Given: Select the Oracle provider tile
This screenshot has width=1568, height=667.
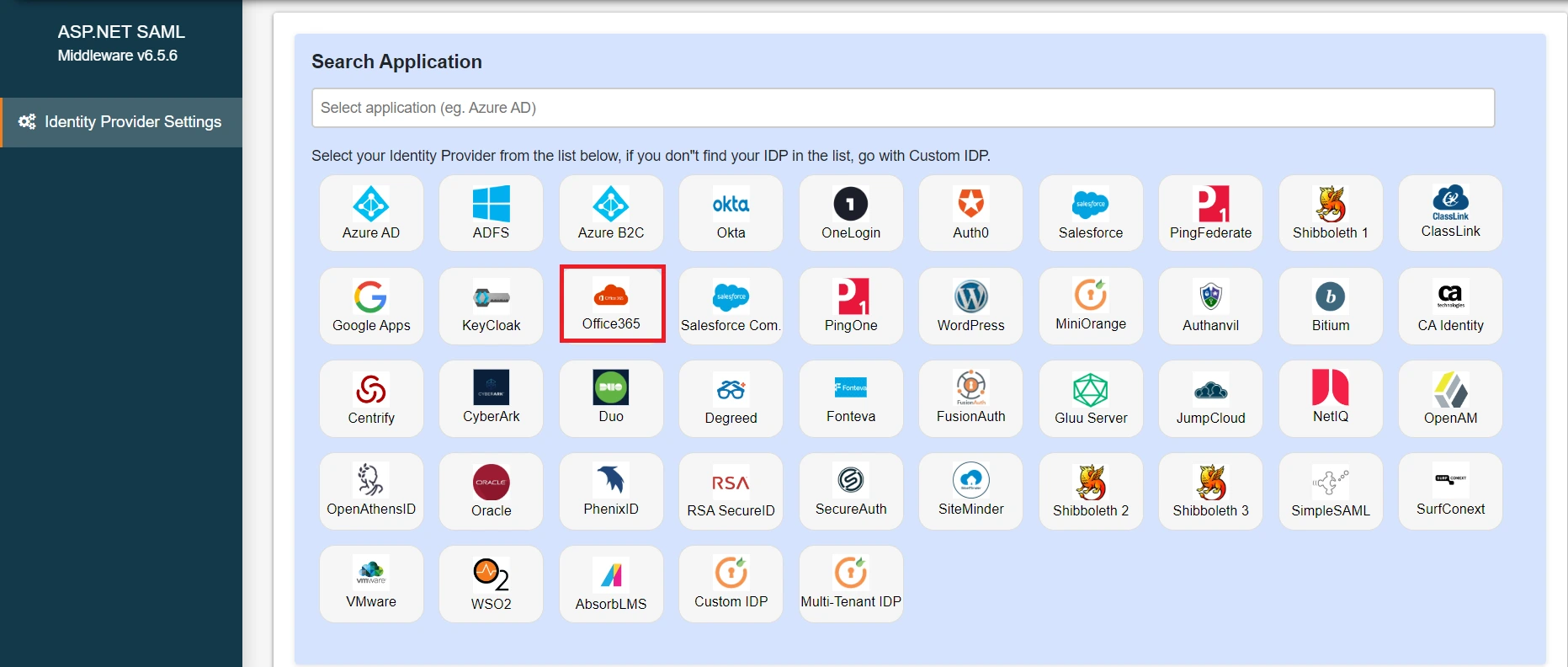Looking at the screenshot, I should click(x=491, y=491).
